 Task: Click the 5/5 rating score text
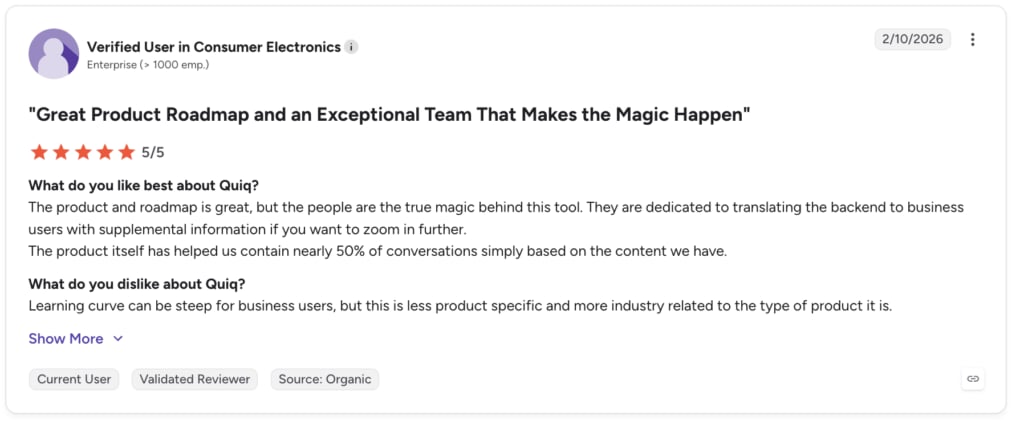(x=153, y=153)
